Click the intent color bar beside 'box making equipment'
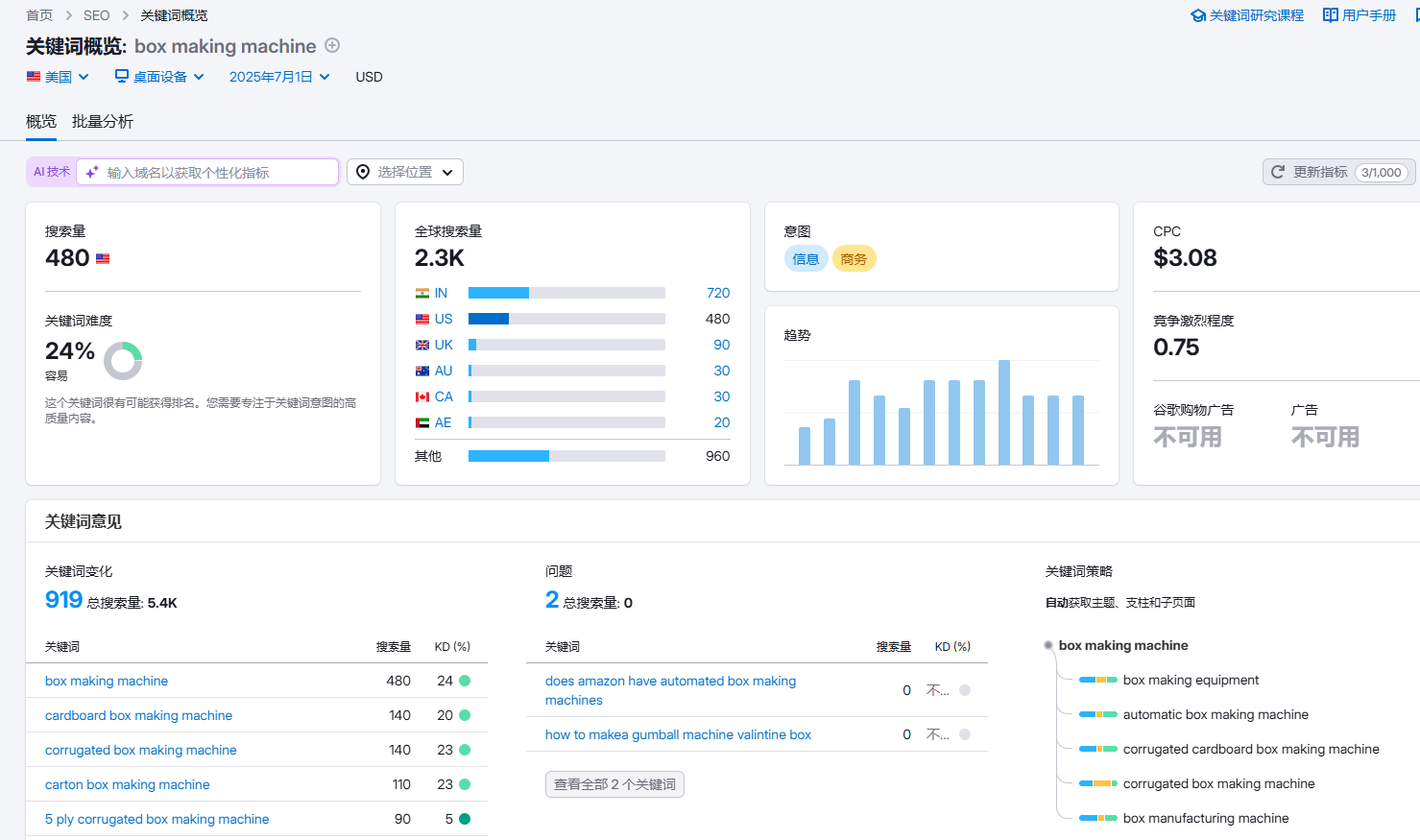 (1098, 680)
